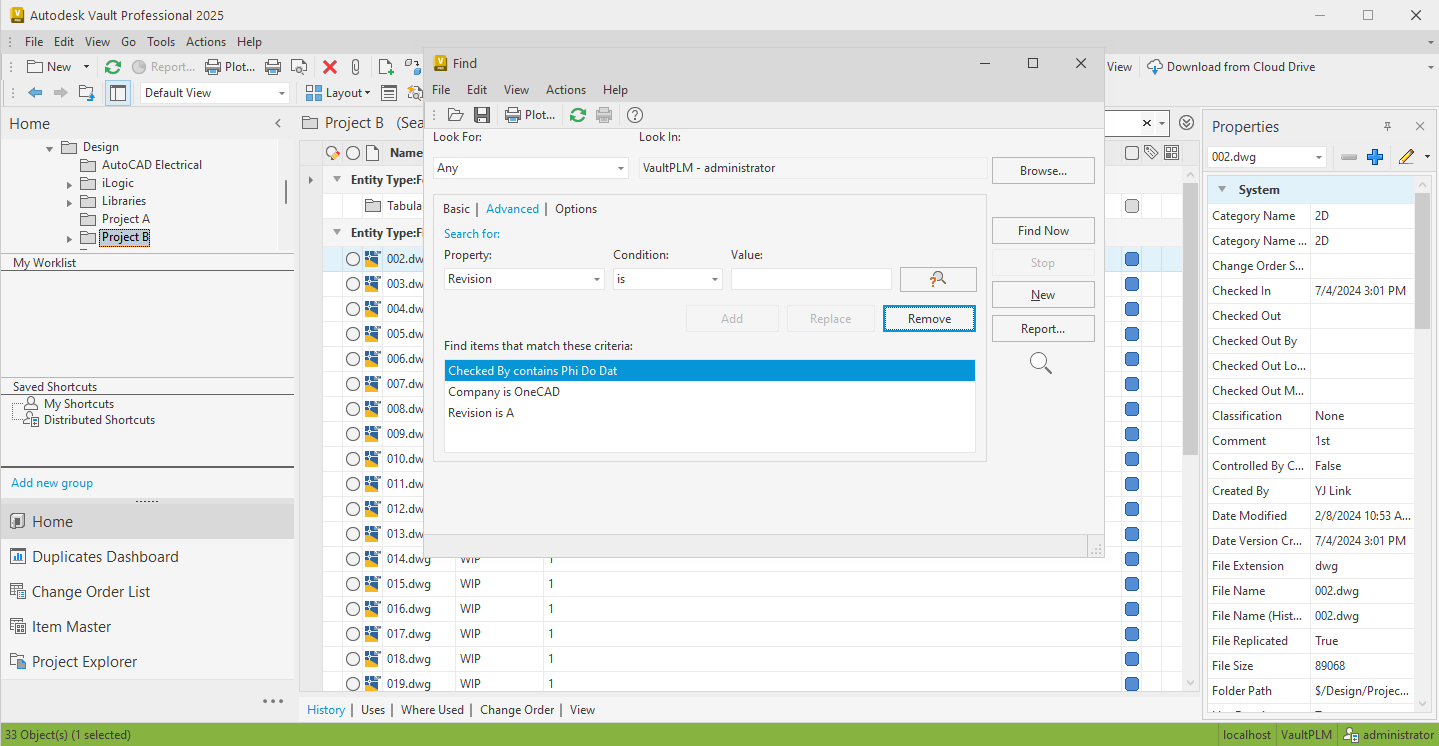The height and width of the screenshot is (746, 1439).
Task: Toggle the blue checkbox in the 019.dwg row
Action: (1132, 684)
